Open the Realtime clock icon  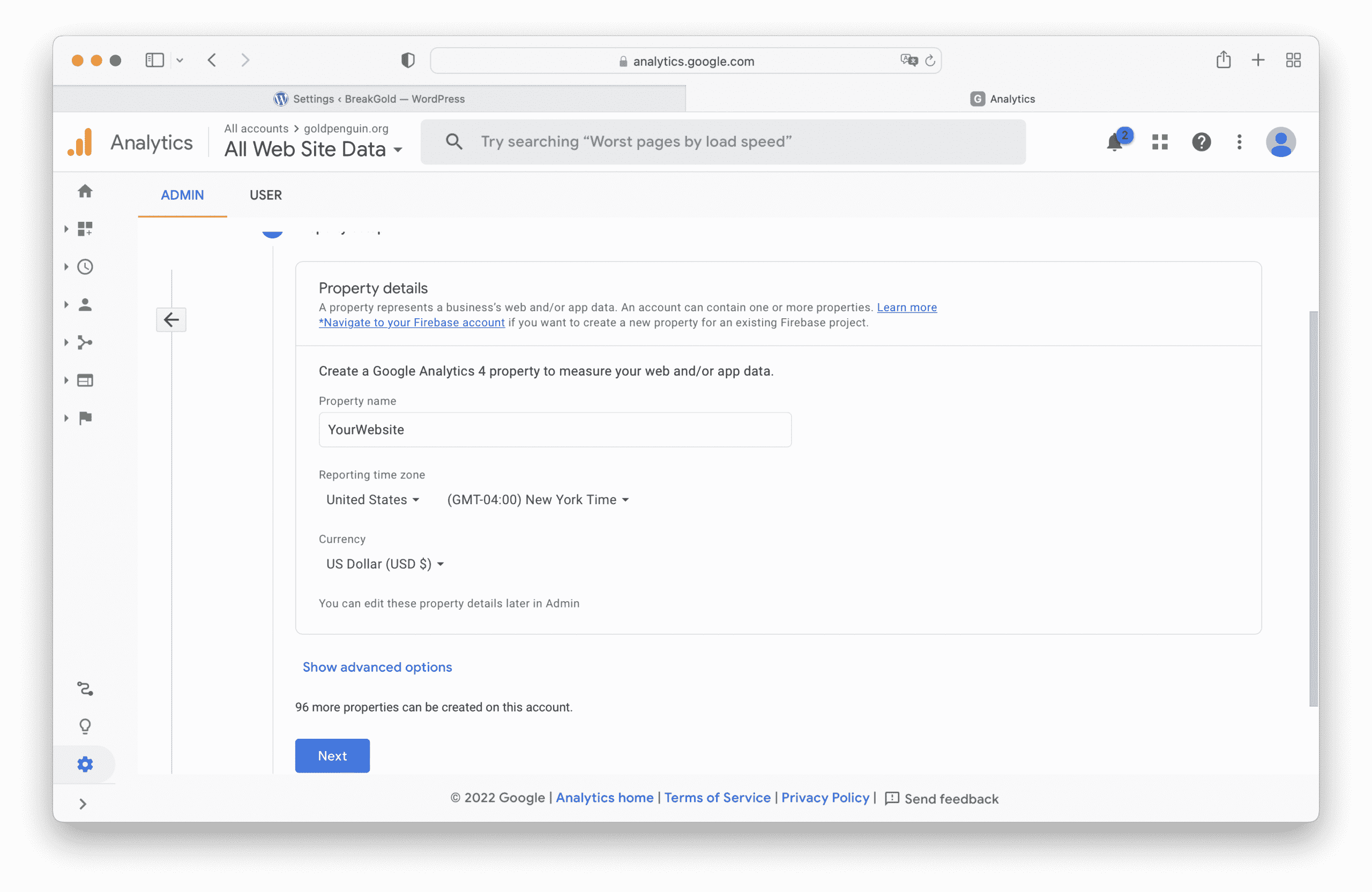[85, 267]
